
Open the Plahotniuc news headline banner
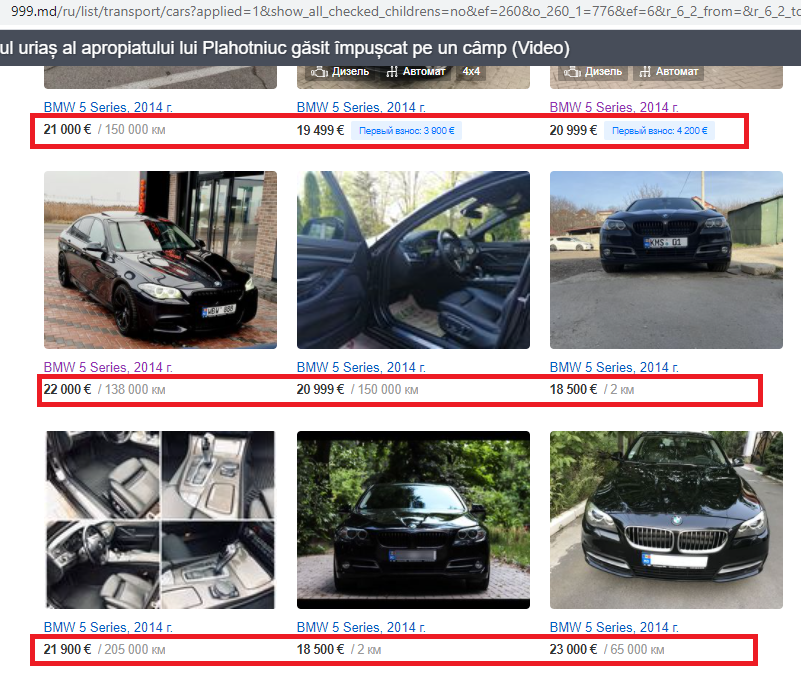point(284,48)
